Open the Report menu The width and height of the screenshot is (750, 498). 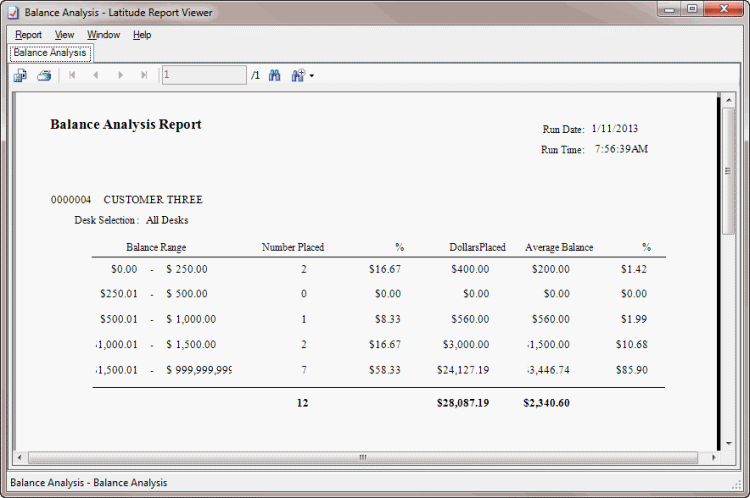click(x=29, y=35)
